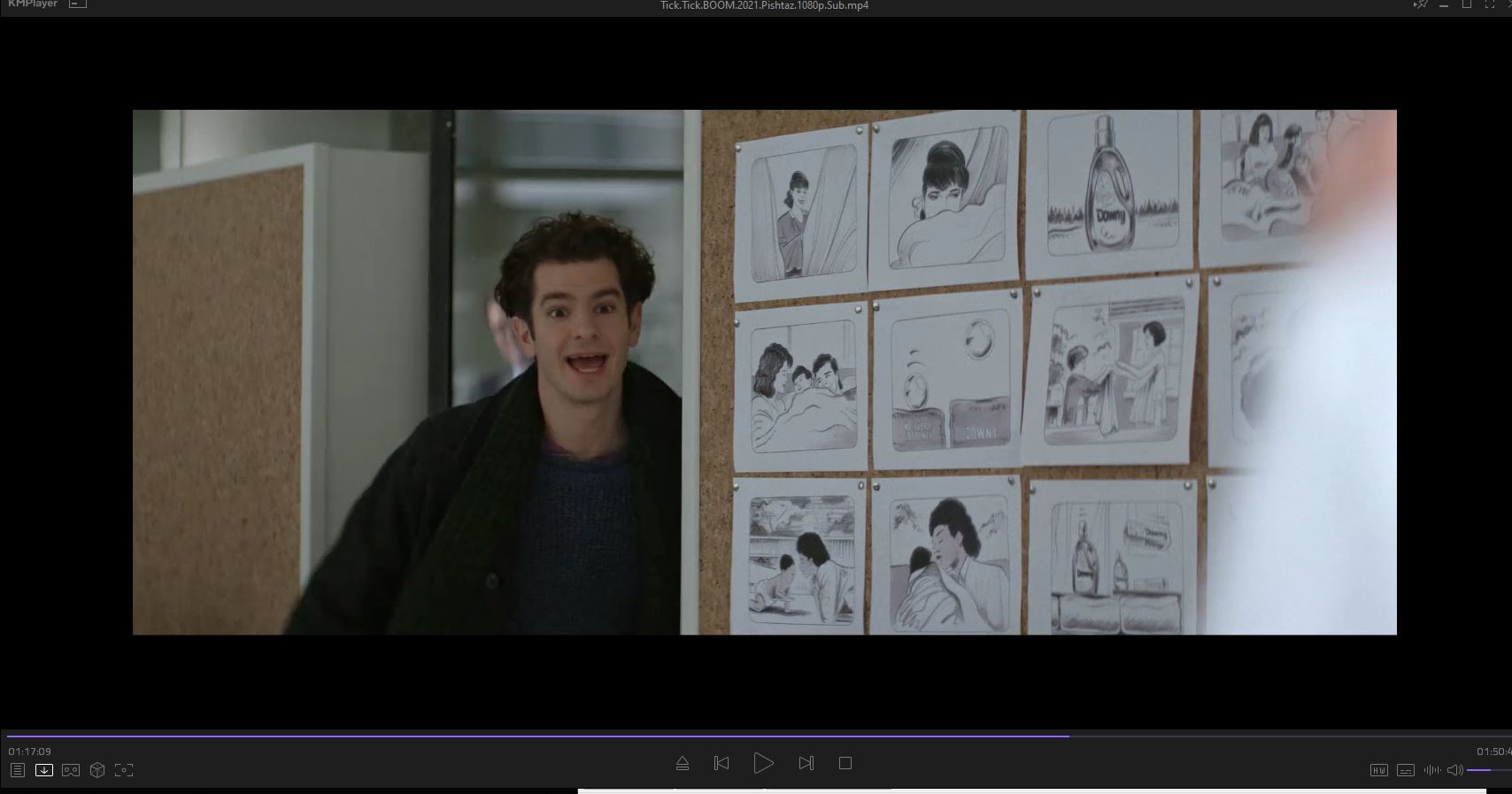Enable VR mode goggles icon
The image size is (1512, 794).
(x=71, y=770)
